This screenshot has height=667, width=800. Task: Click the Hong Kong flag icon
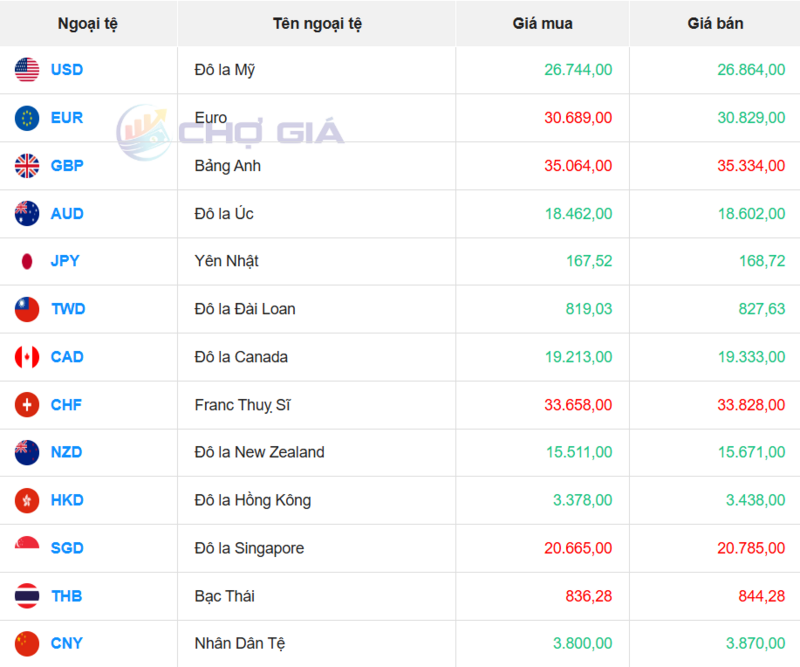point(27,500)
